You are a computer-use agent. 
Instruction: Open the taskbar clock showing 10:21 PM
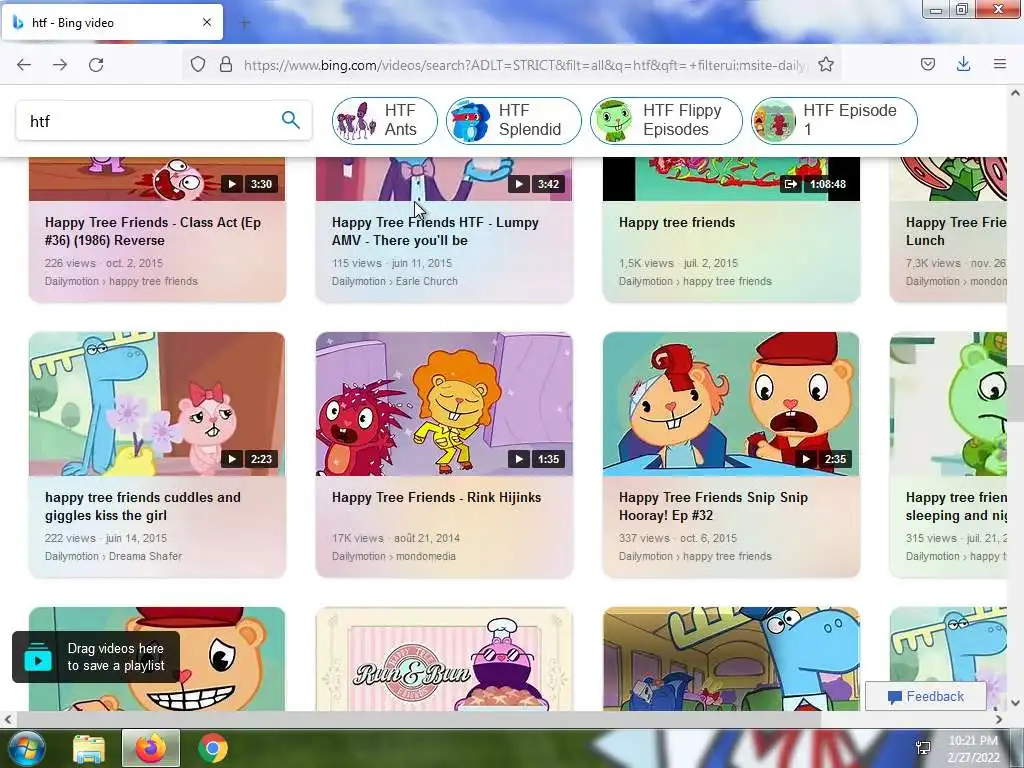973,749
